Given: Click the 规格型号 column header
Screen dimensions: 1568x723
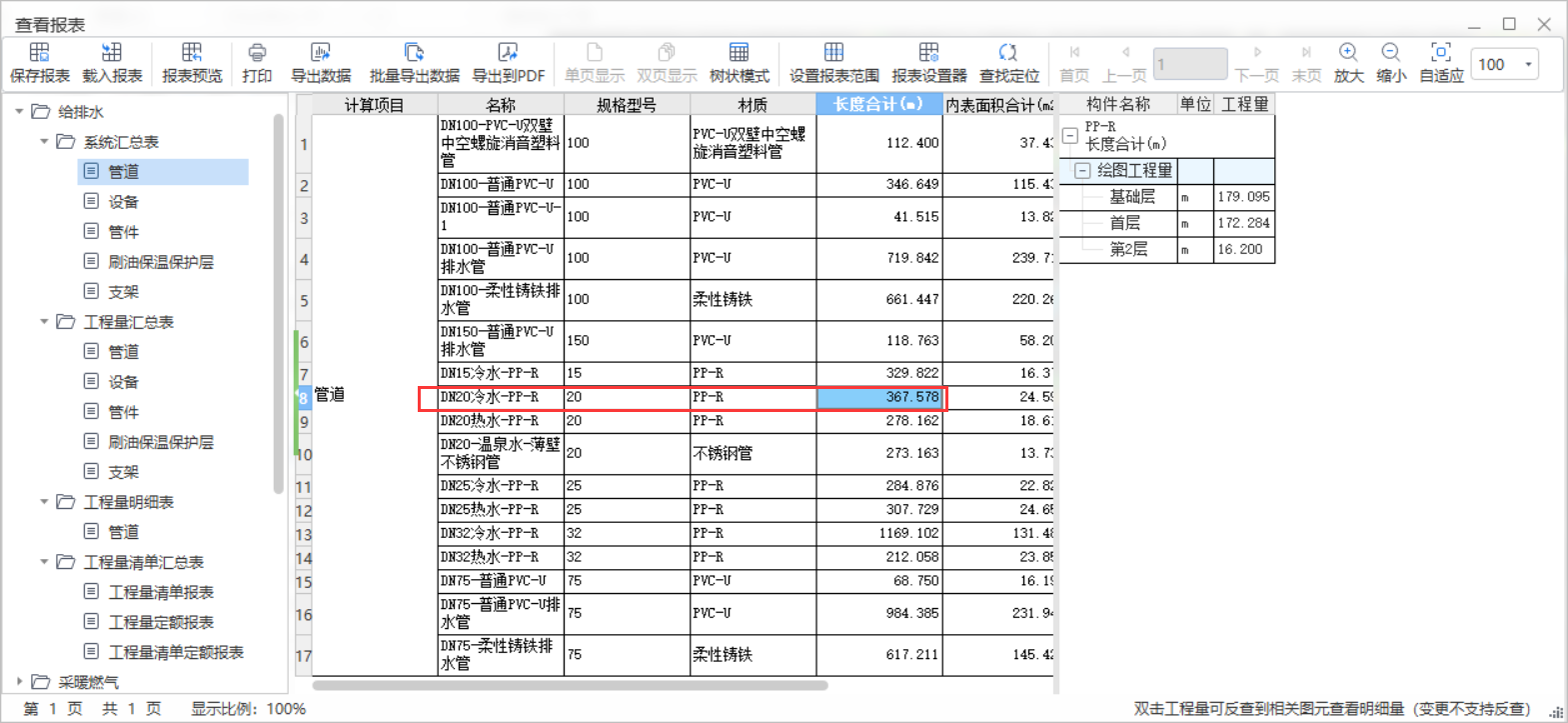Looking at the screenshot, I should coord(627,105).
